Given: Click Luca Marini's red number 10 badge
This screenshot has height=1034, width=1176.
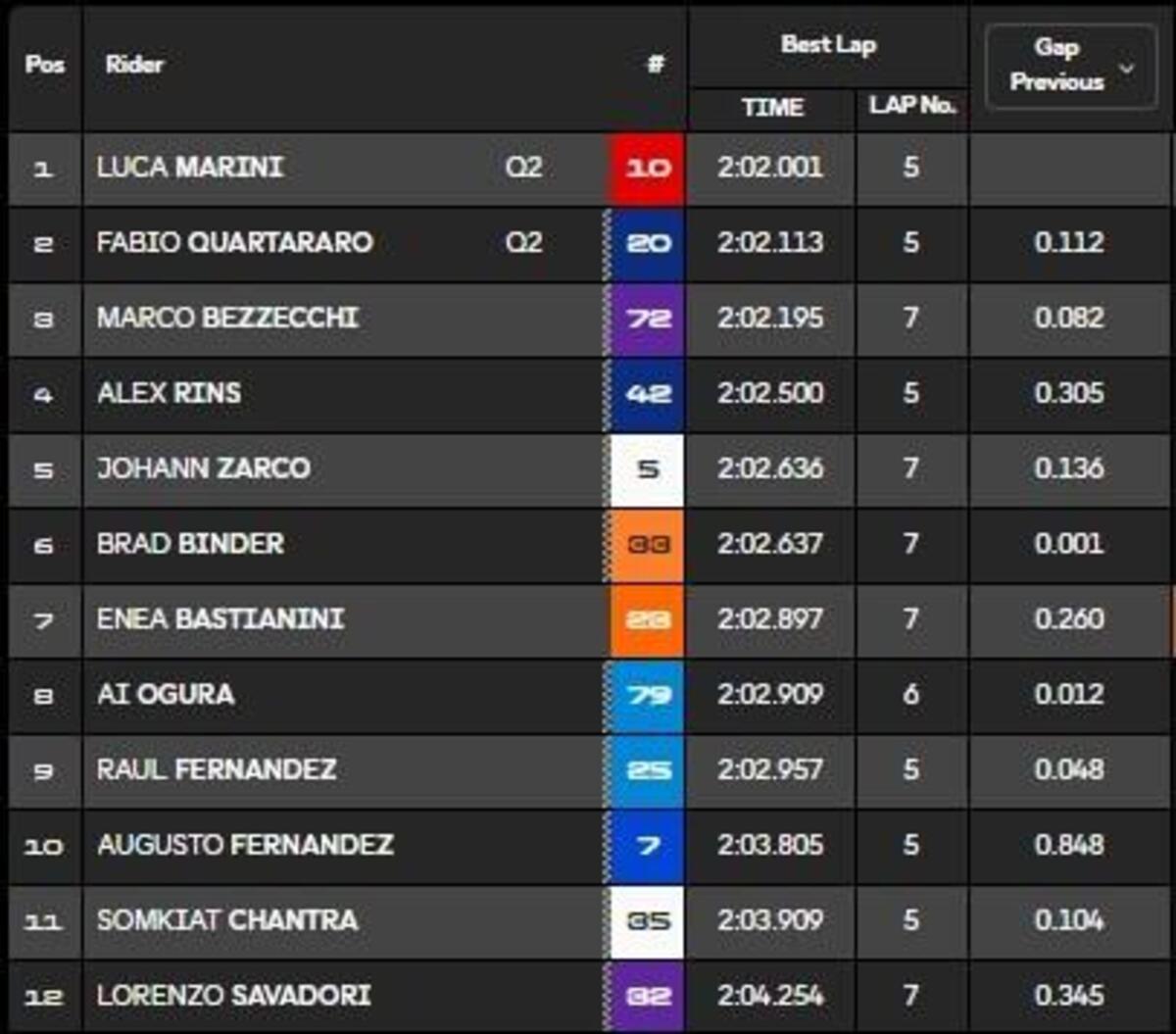Looking at the screenshot, I should pos(648,169).
